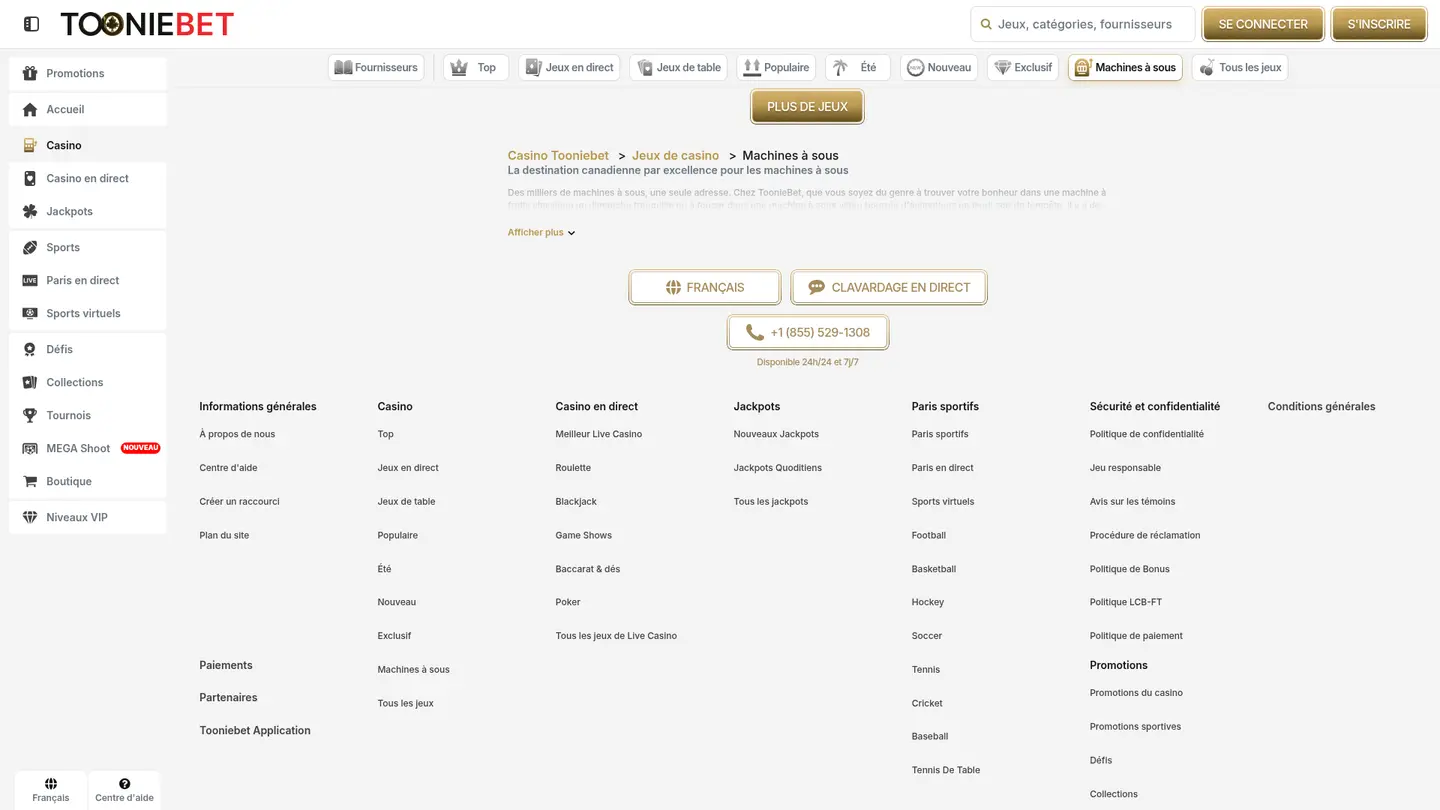Open Casino en direct sidebar icon
This screenshot has width=1440, height=810.
(30, 178)
